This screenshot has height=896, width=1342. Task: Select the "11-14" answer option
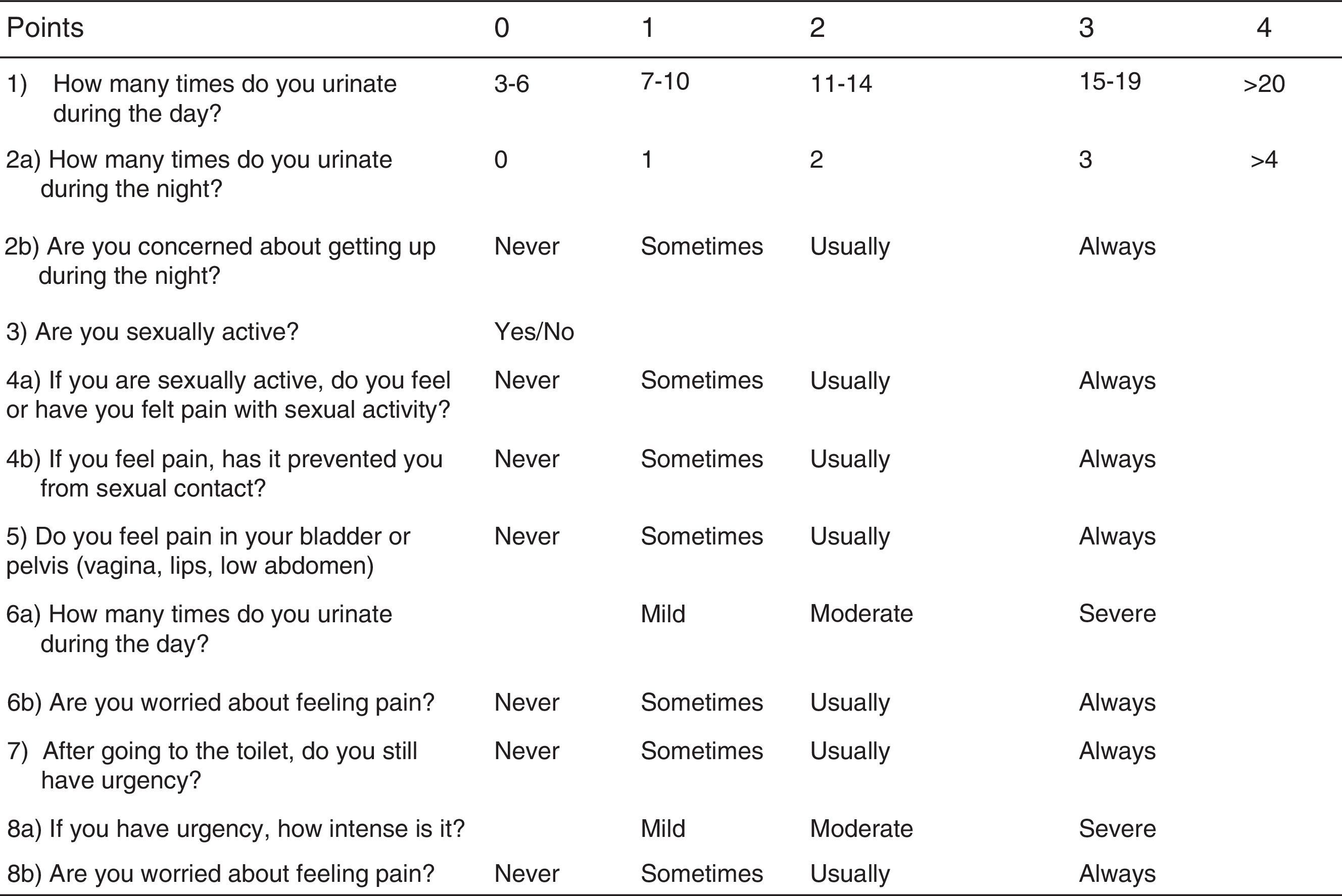pos(841,84)
